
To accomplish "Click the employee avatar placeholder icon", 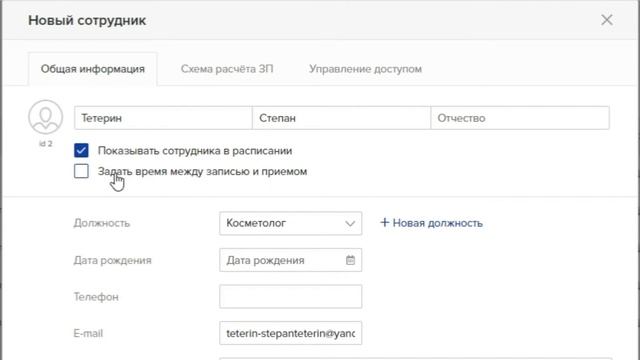I will pyautogui.click(x=45, y=117).
